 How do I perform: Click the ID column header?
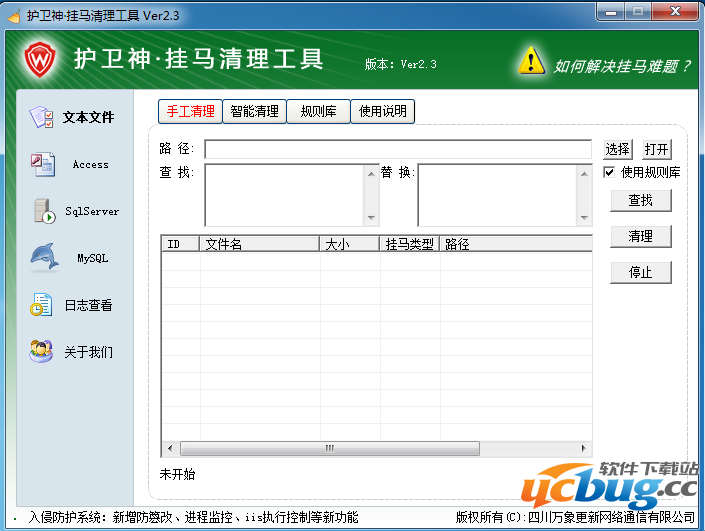coord(181,244)
